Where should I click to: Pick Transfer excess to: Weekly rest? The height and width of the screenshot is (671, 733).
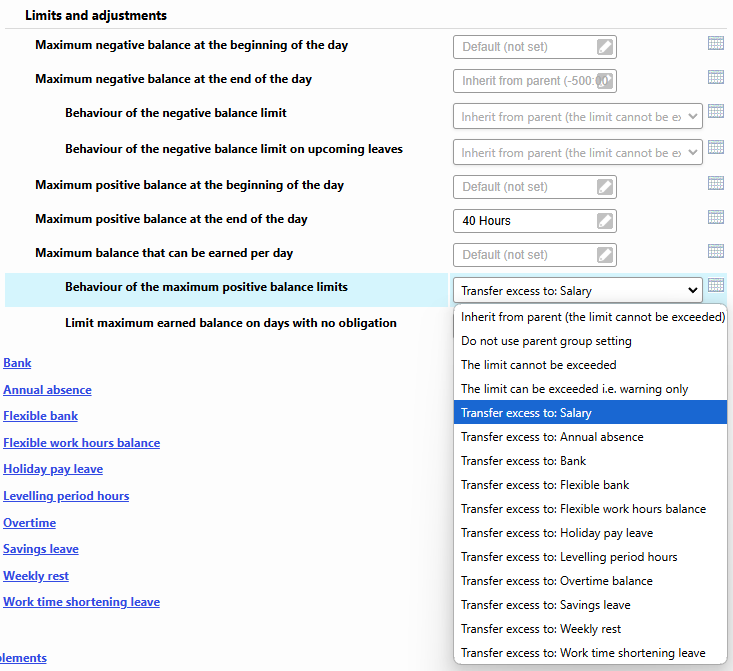(x=590, y=629)
